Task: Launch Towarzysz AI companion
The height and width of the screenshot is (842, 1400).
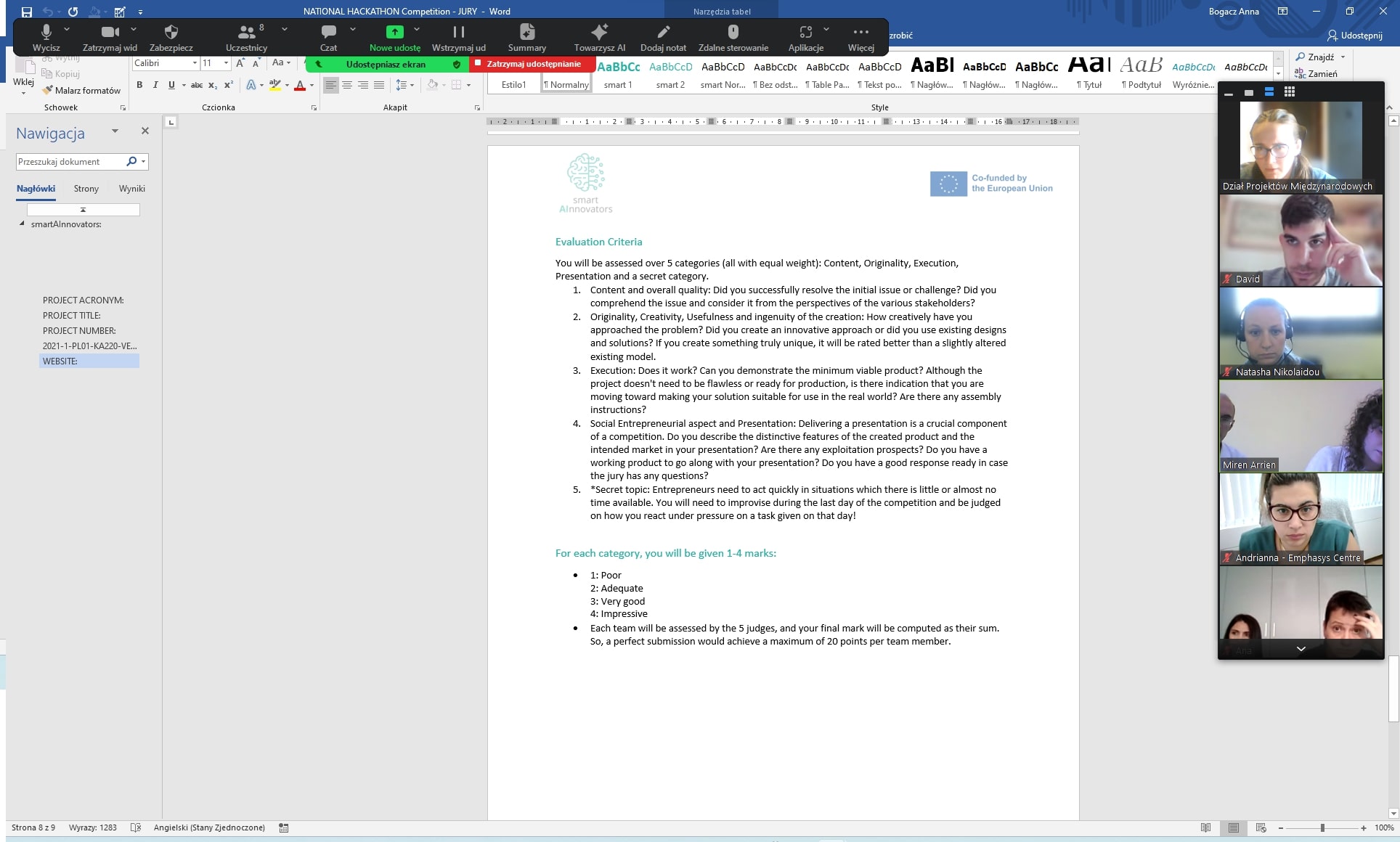Action: (599, 37)
